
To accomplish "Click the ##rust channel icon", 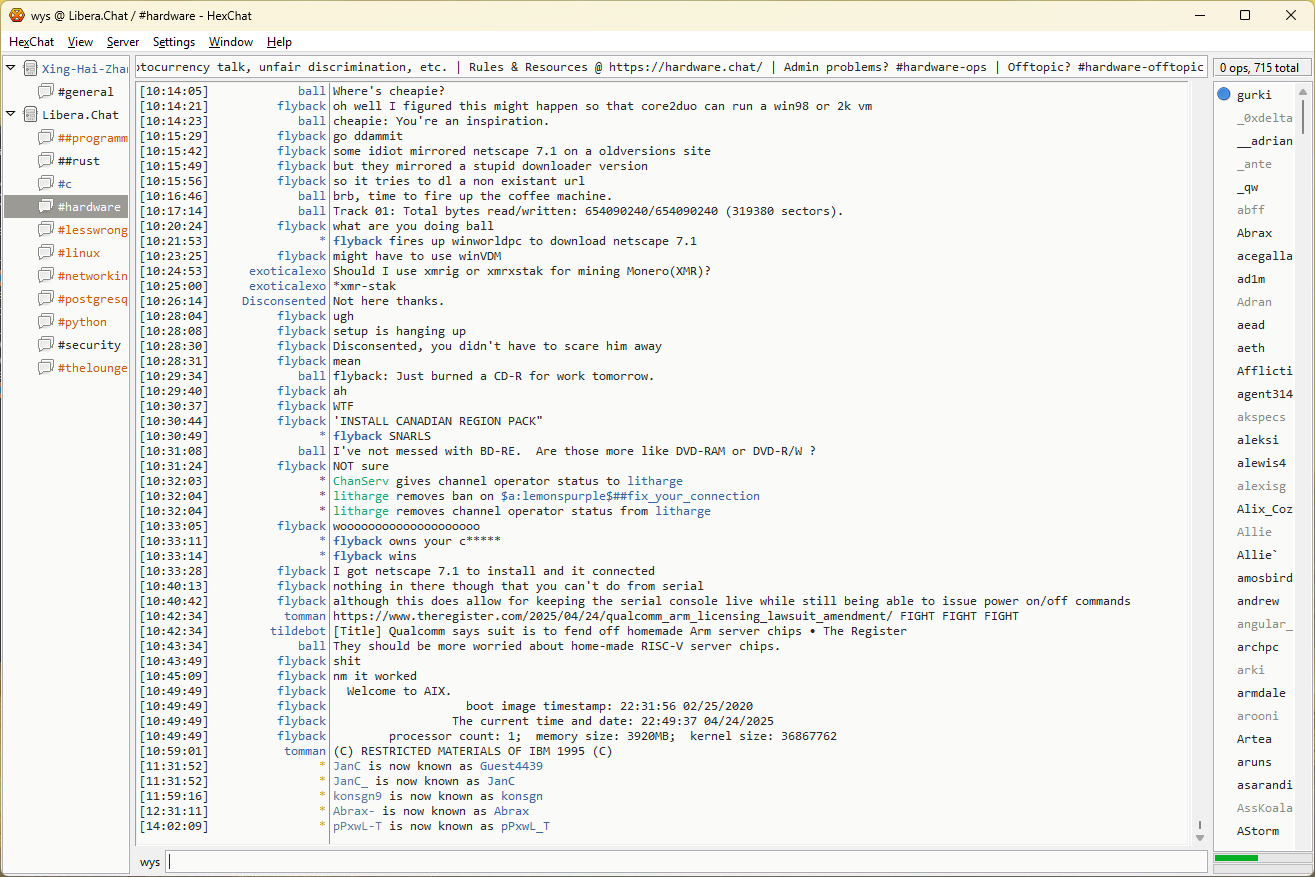I will pos(46,161).
